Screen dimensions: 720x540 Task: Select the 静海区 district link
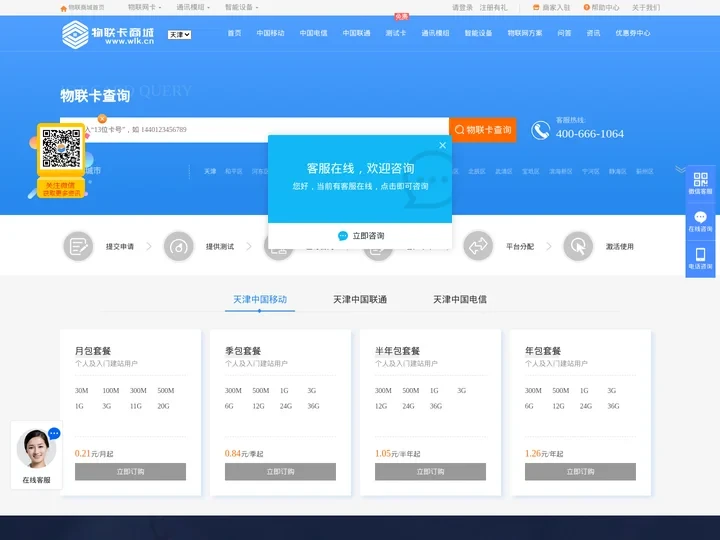coord(618,172)
